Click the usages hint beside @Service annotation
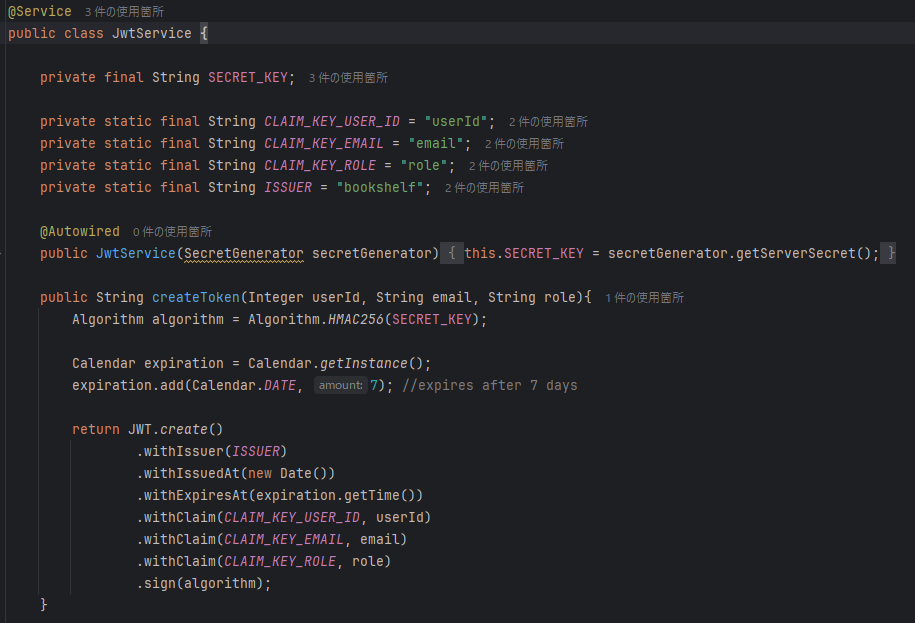Viewport: 915px width, 623px height. pyautogui.click(x=124, y=12)
